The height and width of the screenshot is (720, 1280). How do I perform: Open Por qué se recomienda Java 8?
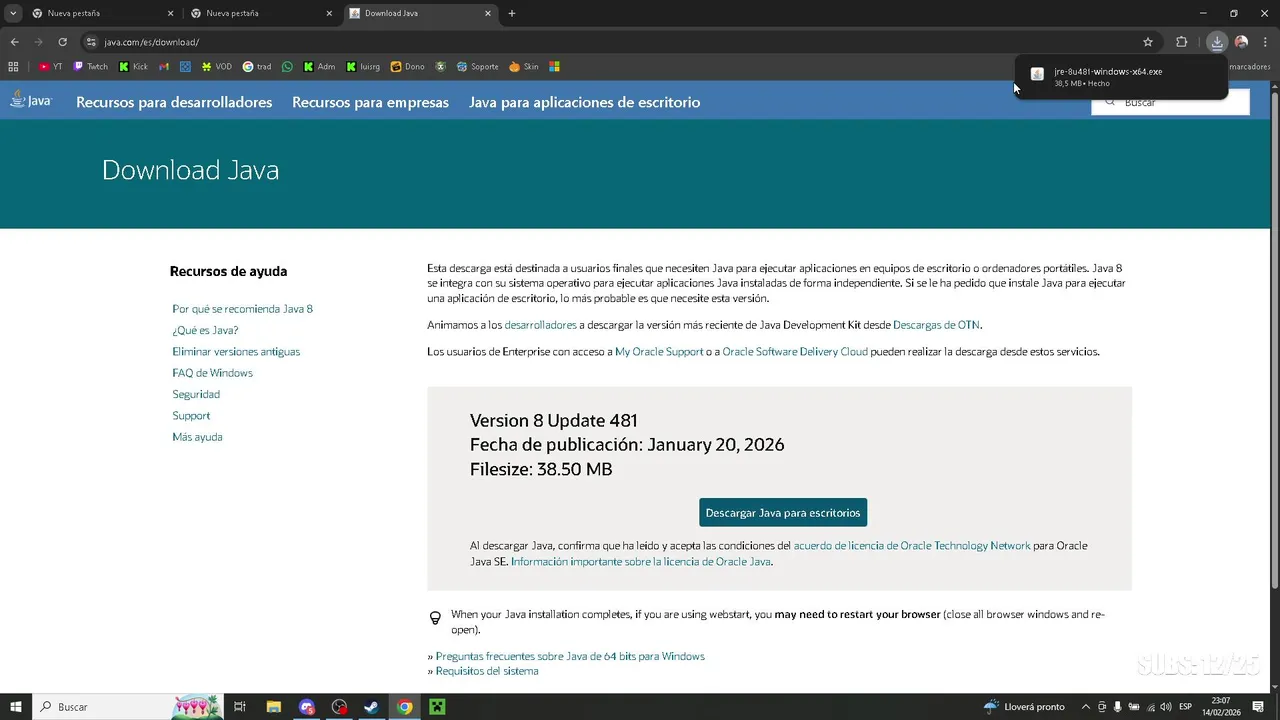(242, 309)
